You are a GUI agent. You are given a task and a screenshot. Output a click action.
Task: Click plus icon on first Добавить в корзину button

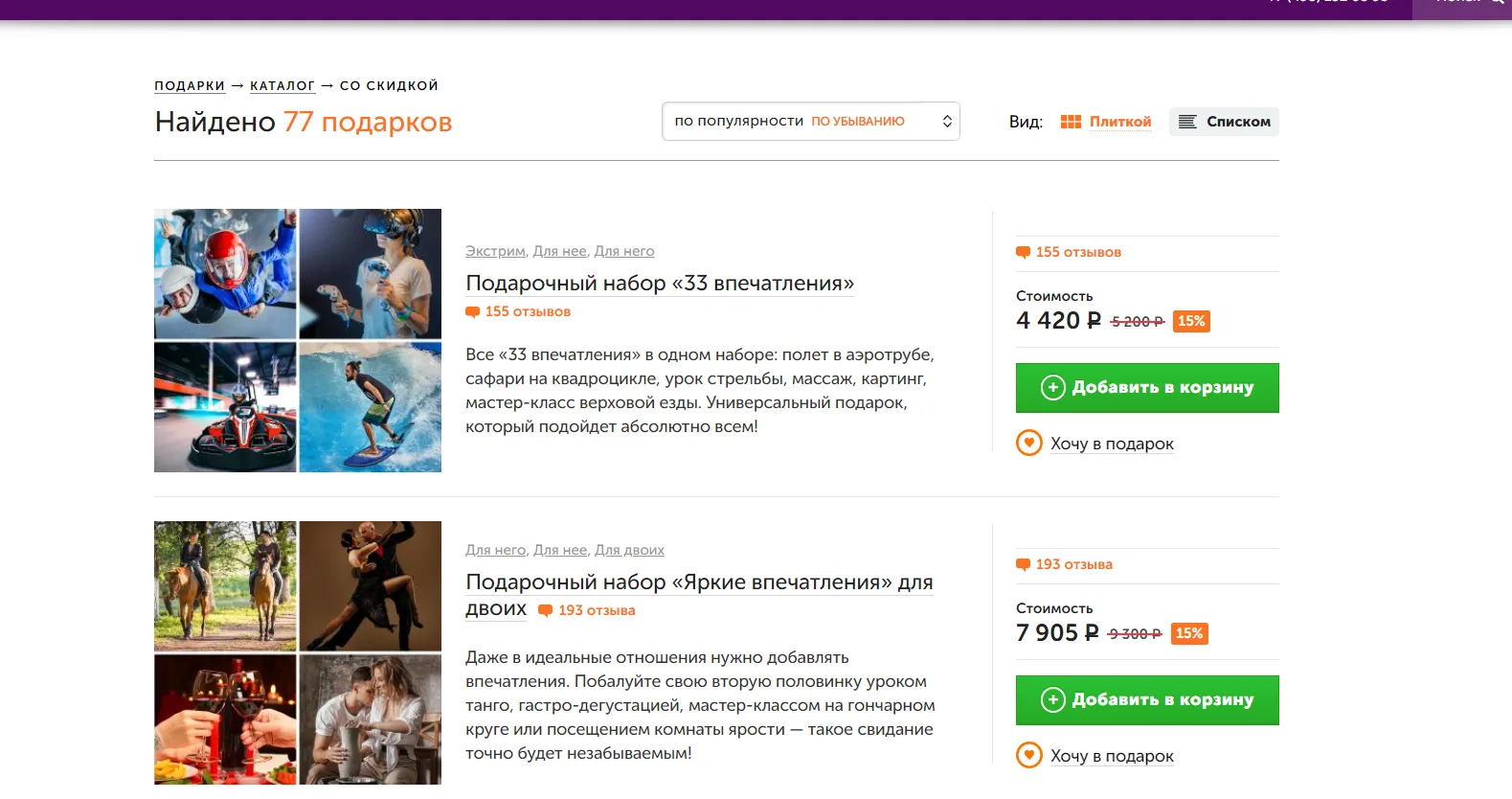click(x=1053, y=387)
